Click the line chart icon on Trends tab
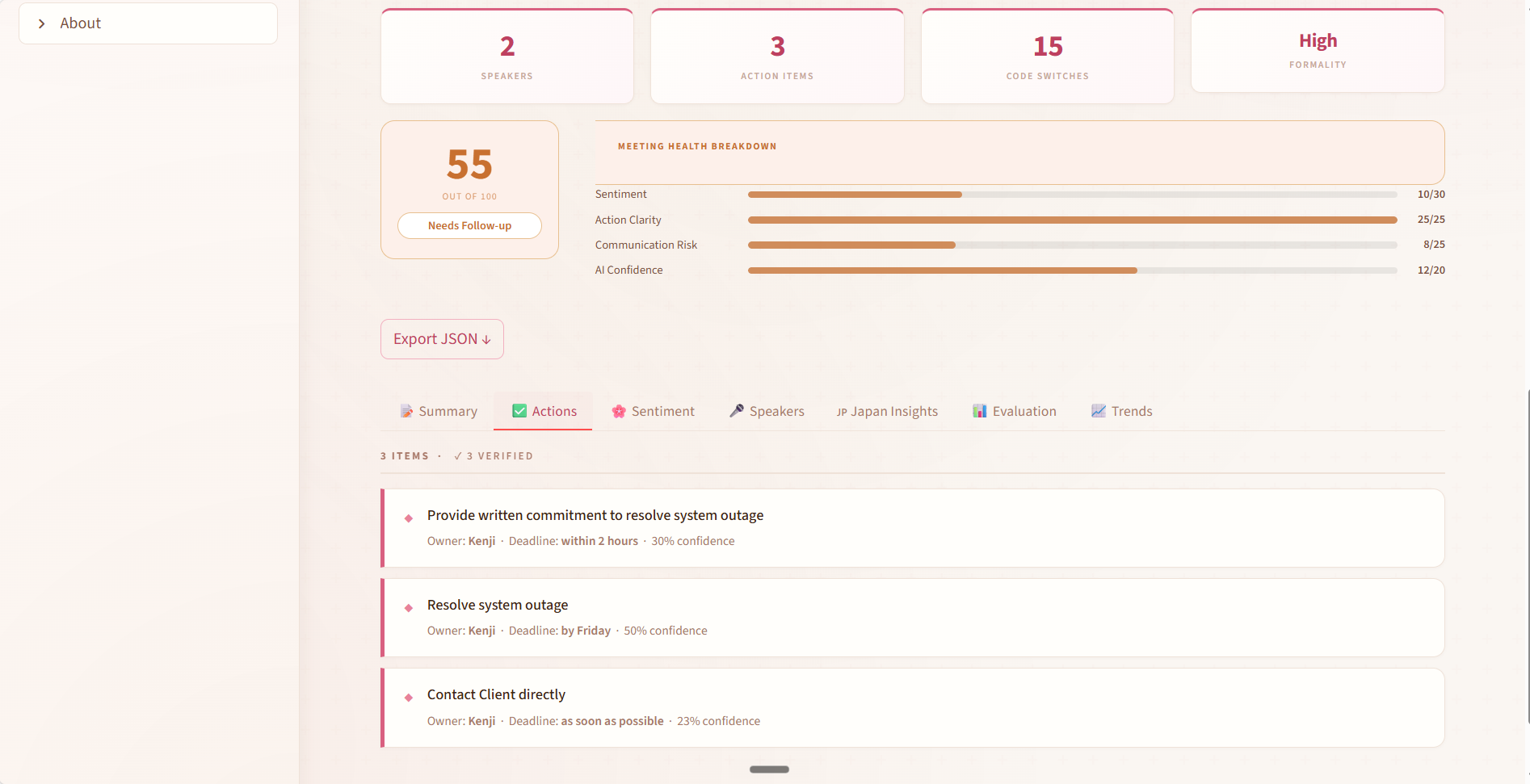 [x=1099, y=411]
